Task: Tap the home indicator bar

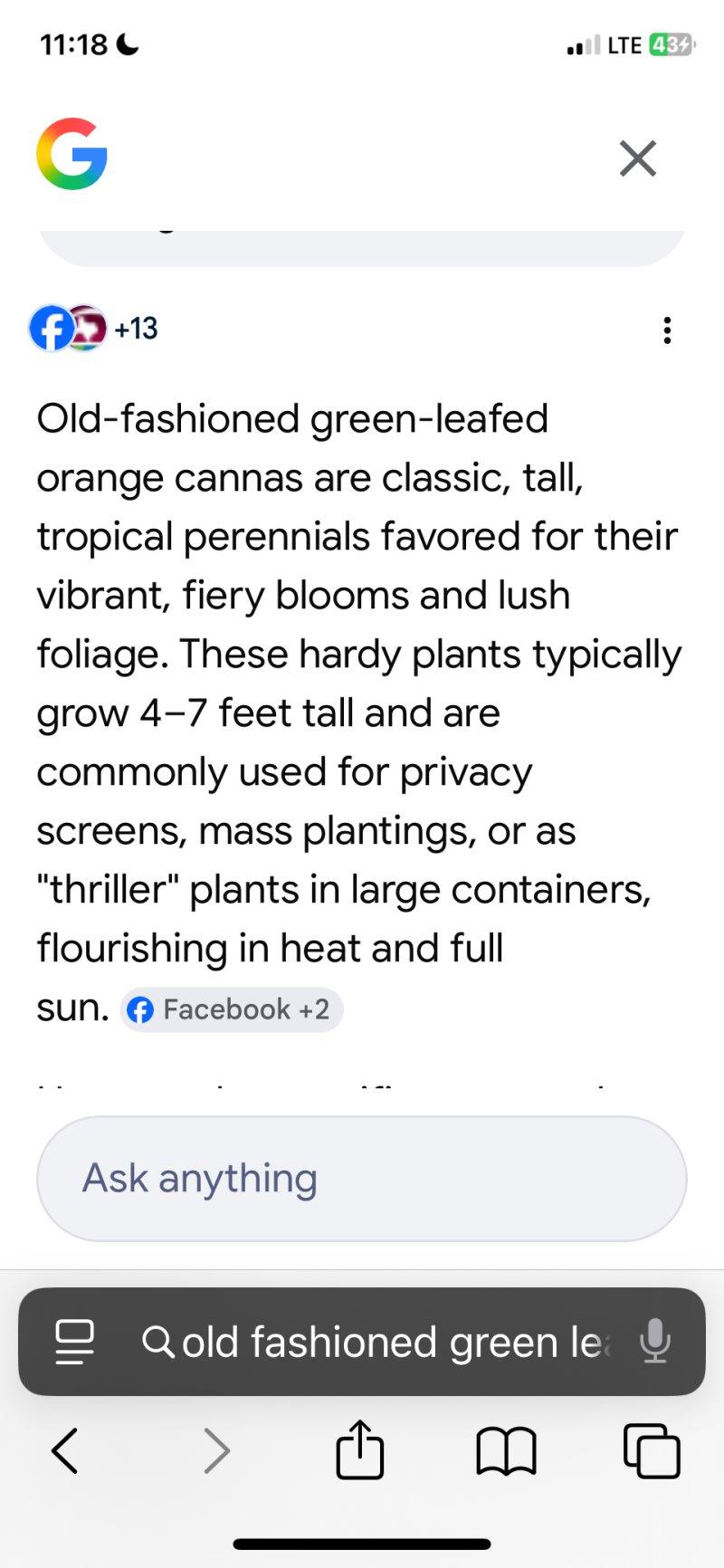Action: tap(362, 1544)
